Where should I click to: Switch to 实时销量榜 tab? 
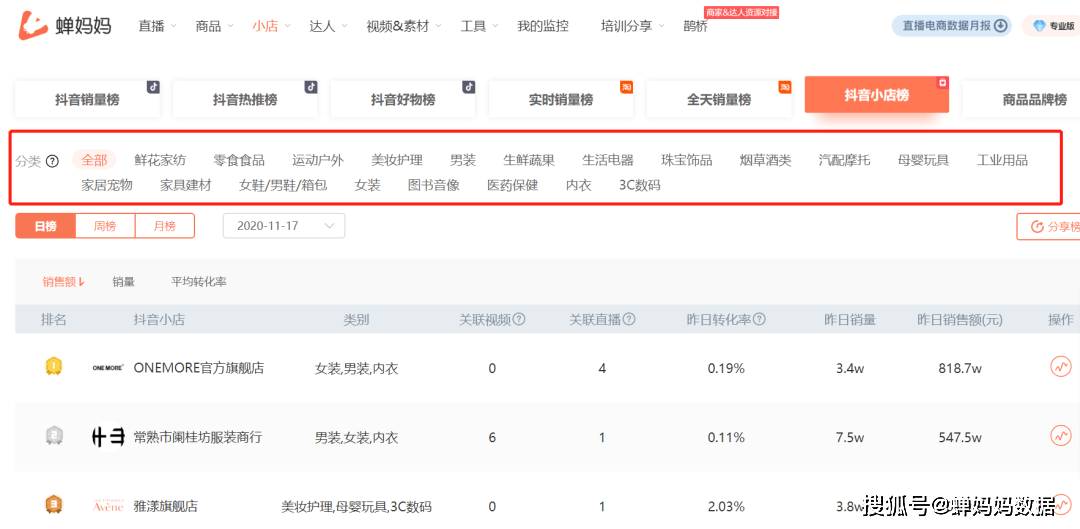(x=561, y=99)
